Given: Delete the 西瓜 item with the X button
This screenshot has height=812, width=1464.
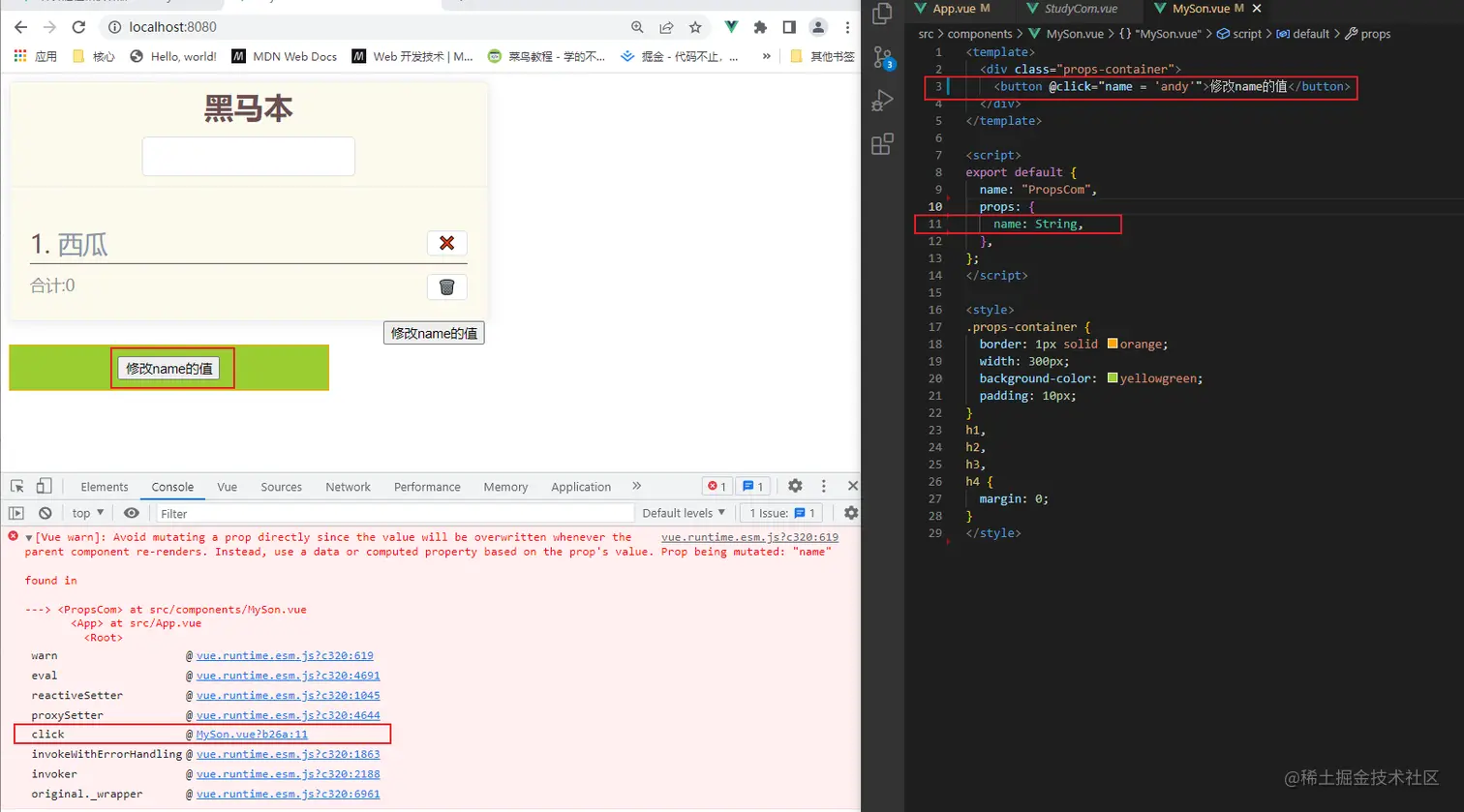Looking at the screenshot, I should [x=446, y=243].
